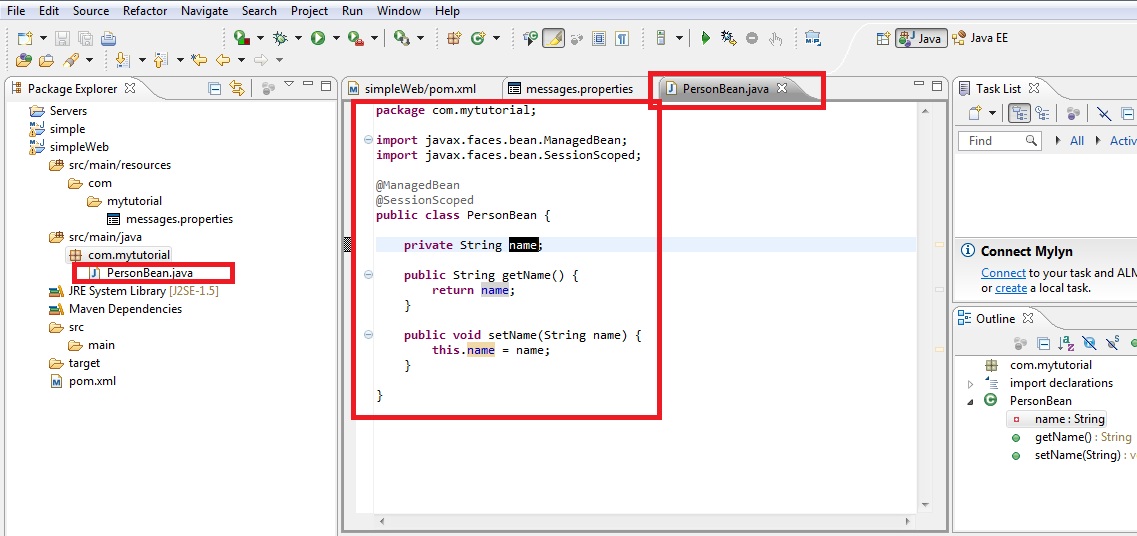Open the Debug dropdown arrow

(298, 38)
